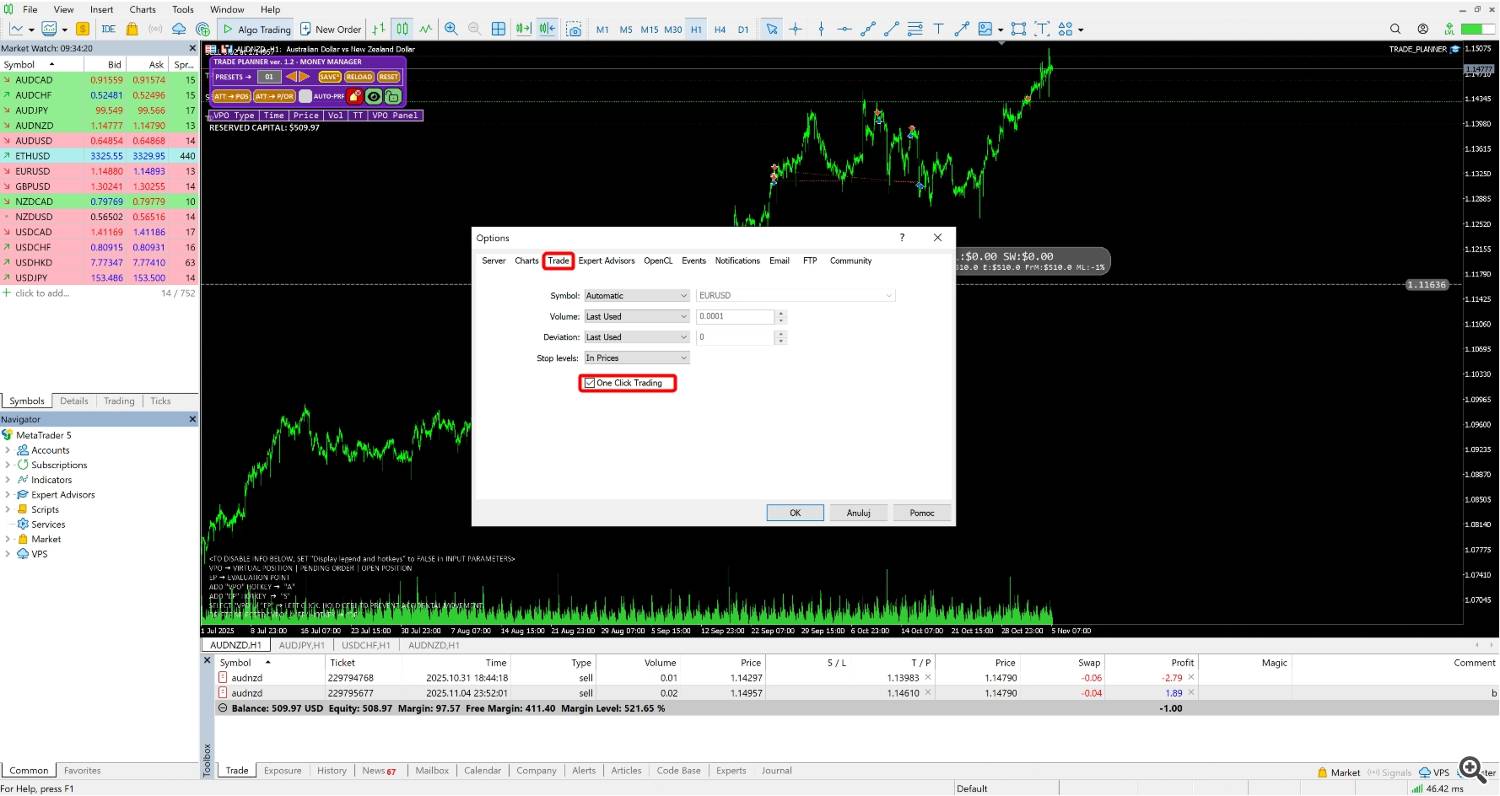
Task: Toggle chart auto scroll to latest bar
Action: pyautogui.click(x=523, y=29)
